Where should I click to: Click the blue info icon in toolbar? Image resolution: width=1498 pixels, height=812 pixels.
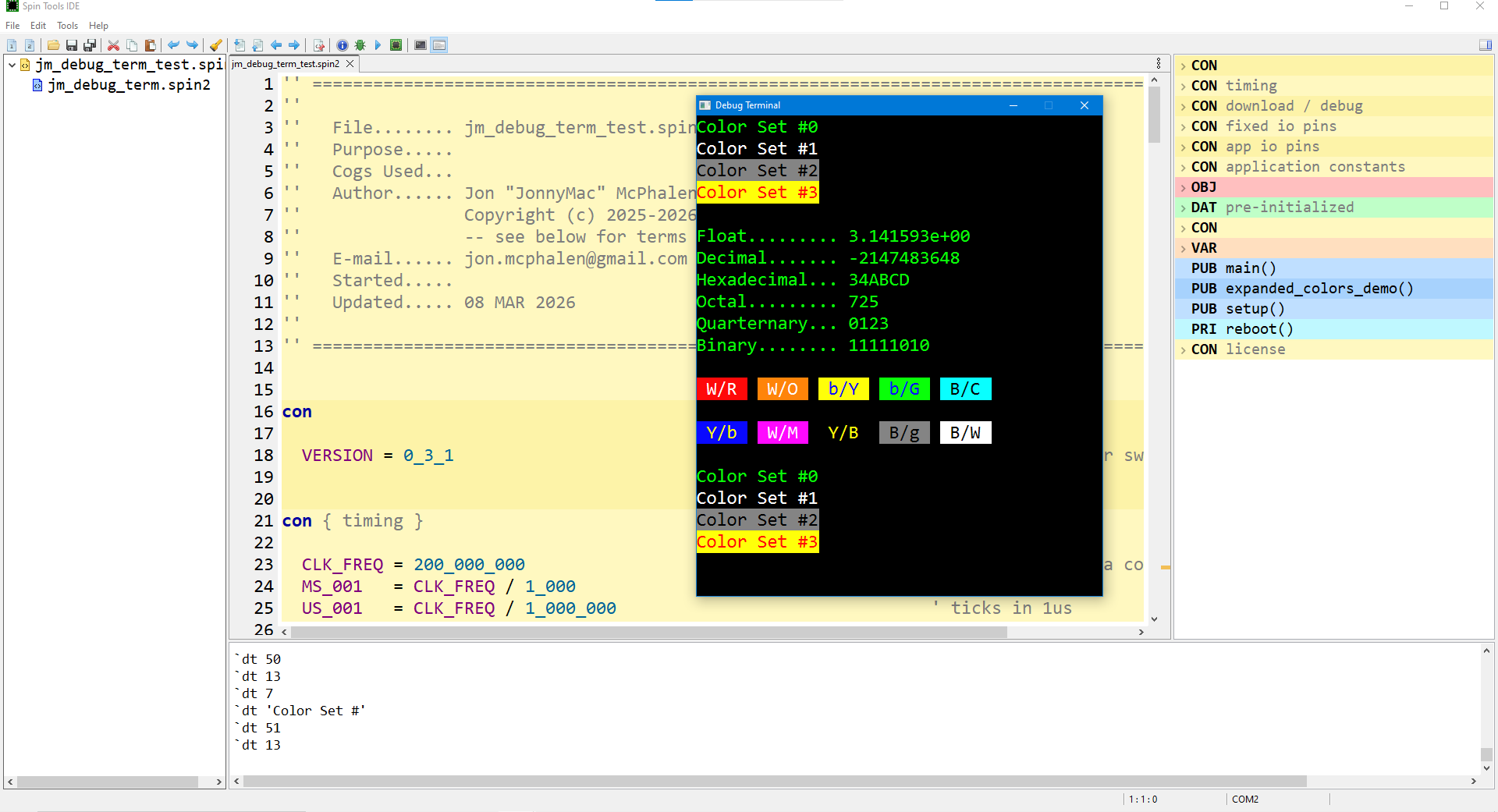(342, 45)
